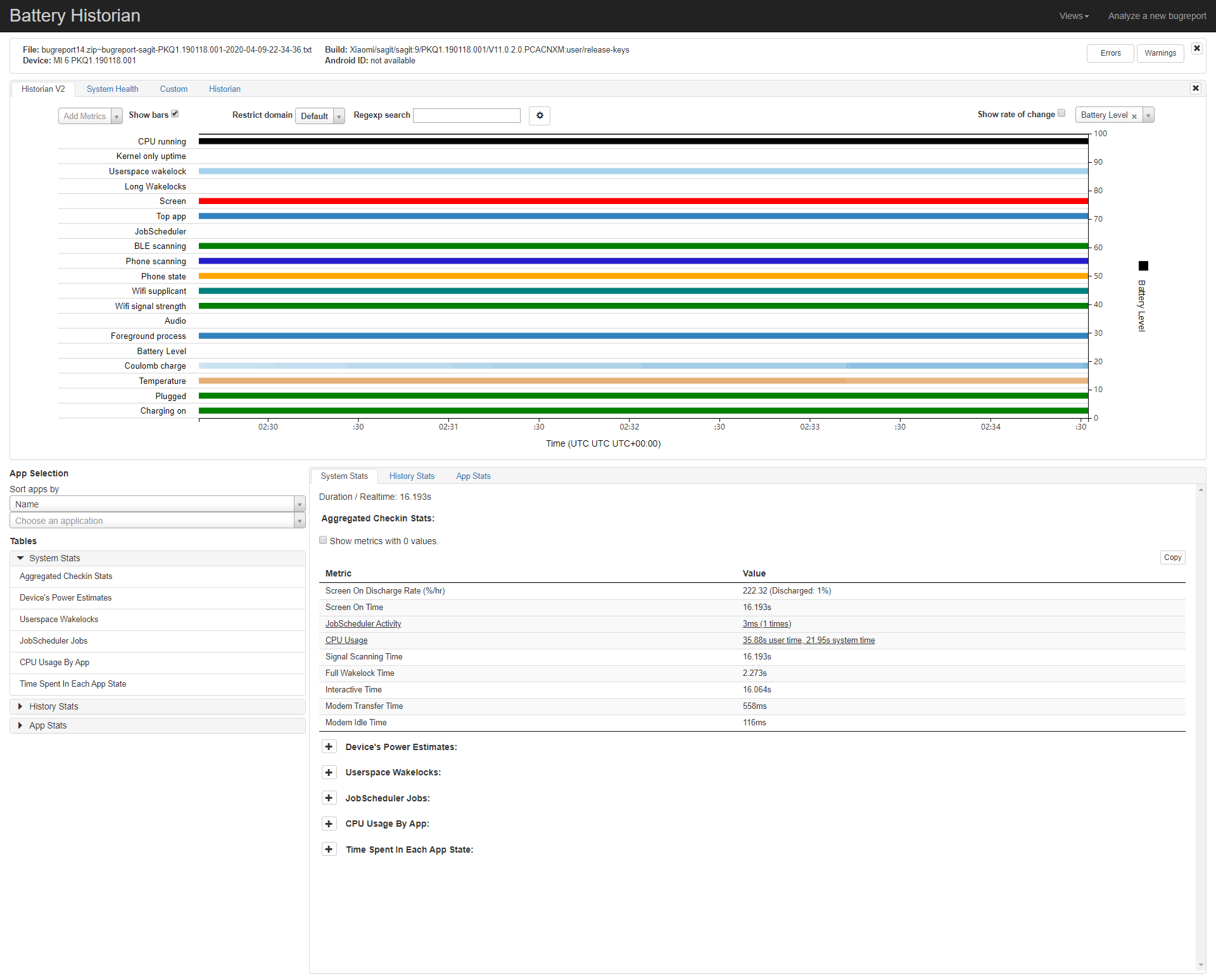Expand the History Stats tables tree
1216x980 pixels.
click(x=20, y=706)
